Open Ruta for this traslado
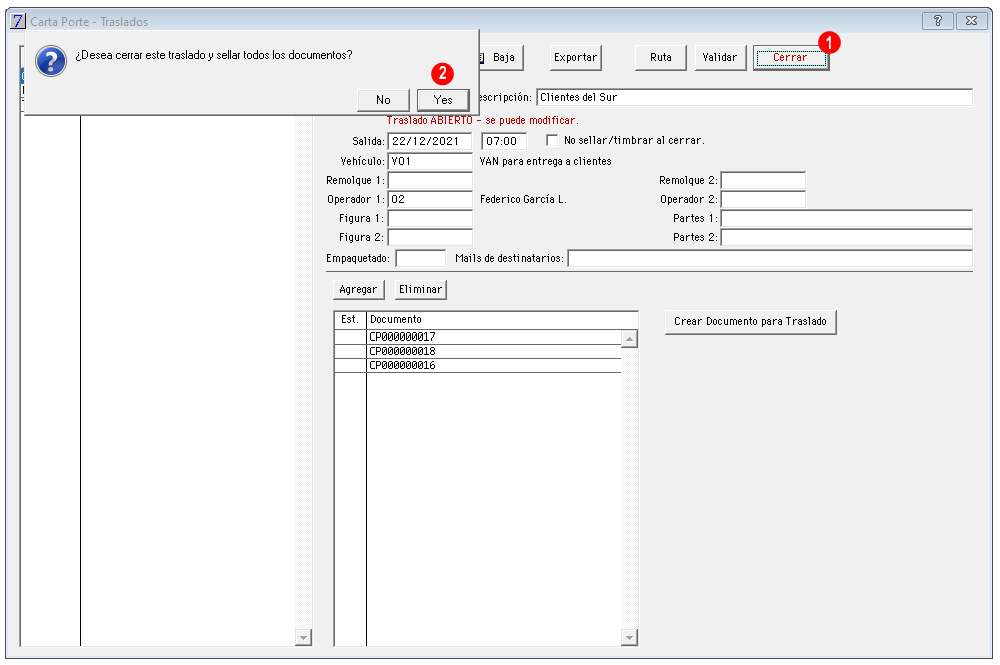 click(x=660, y=58)
